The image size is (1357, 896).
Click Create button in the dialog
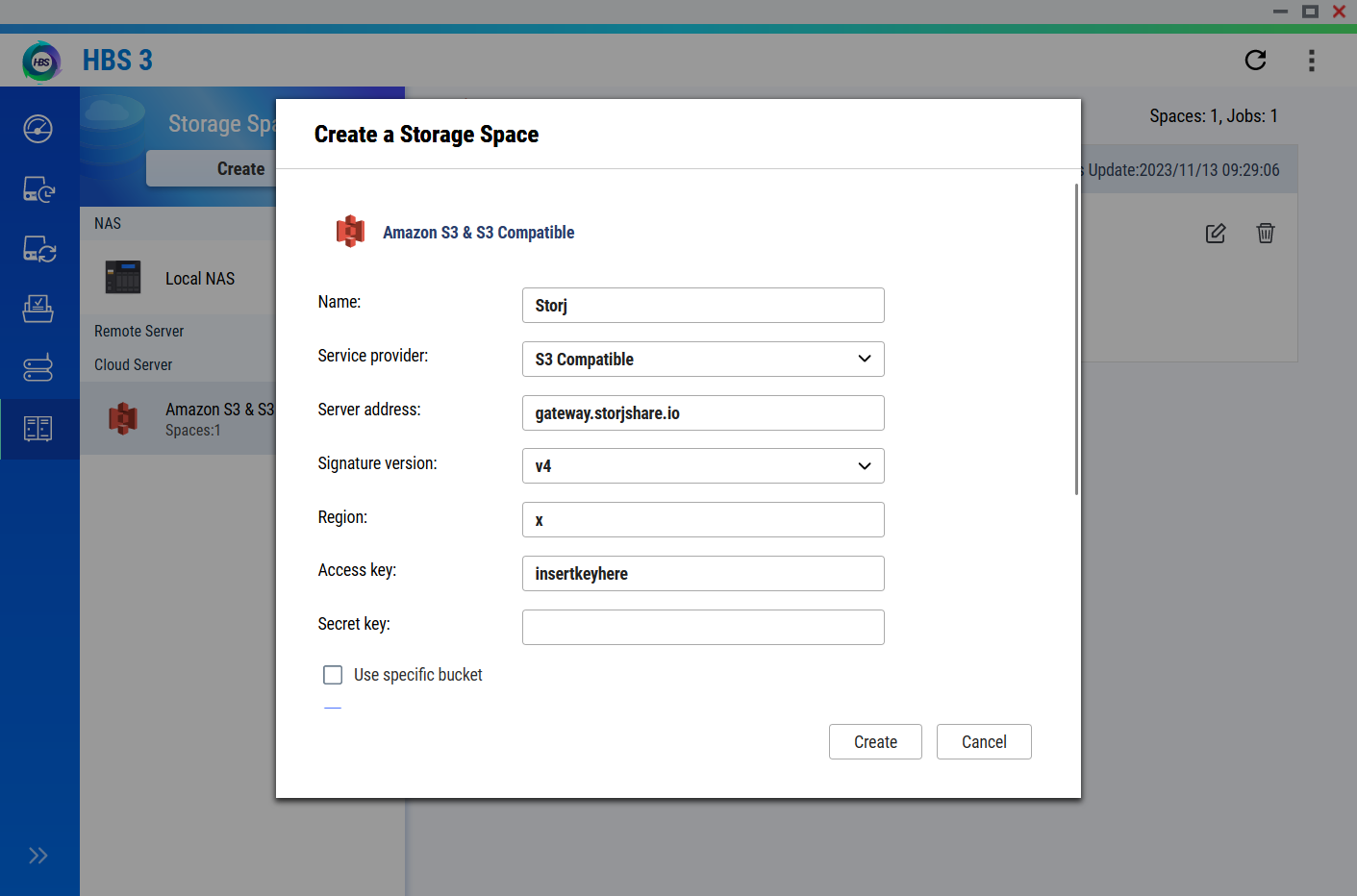click(x=875, y=742)
